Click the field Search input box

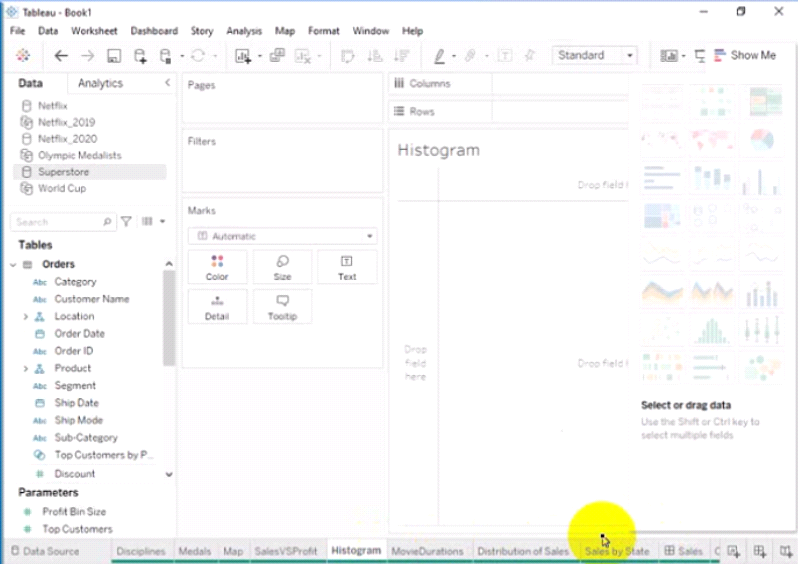[x=63, y=222]
